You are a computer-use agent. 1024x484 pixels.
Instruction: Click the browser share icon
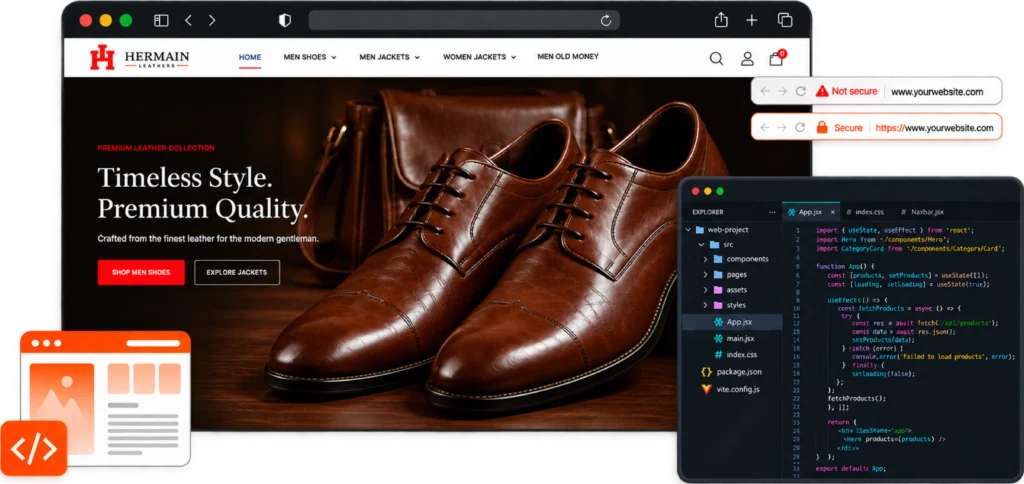click(721, 20)
